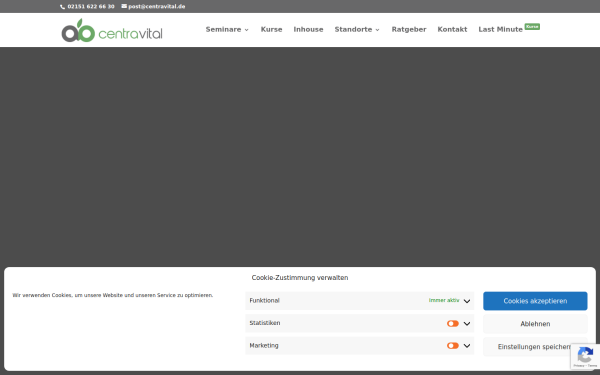Viewport: 600px width, 375px height.
Task: Expand the Statistiken cookie details
Action: (466, 324)
